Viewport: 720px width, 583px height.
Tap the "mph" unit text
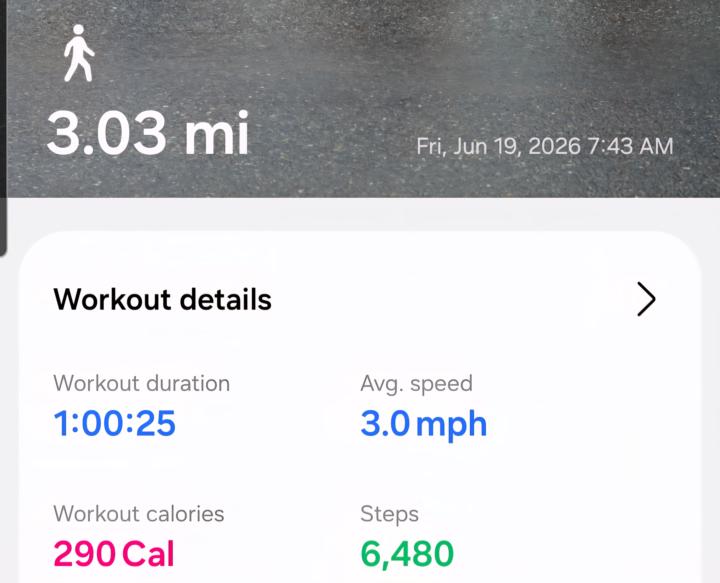point(451,426)
